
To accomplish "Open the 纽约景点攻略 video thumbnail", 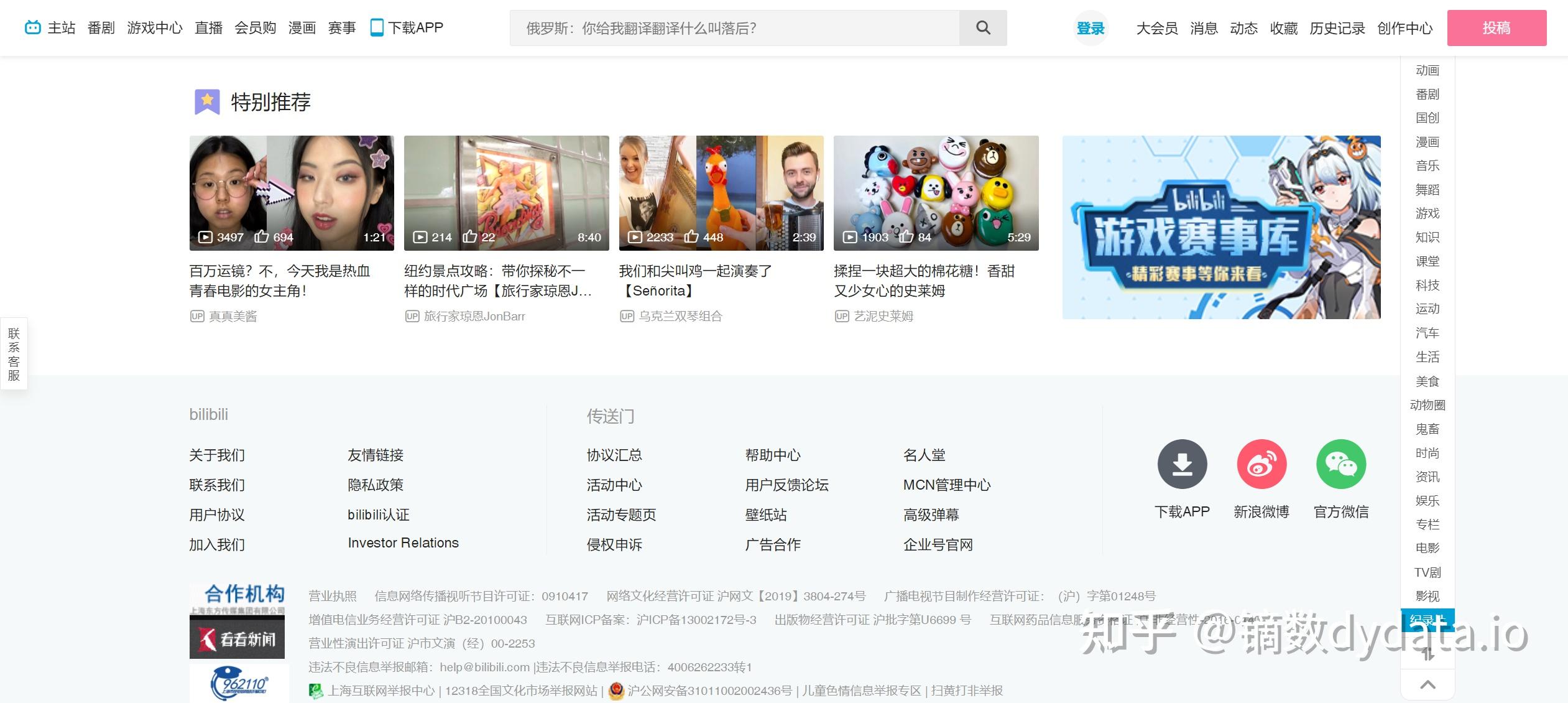I will [x=507, y=193].
